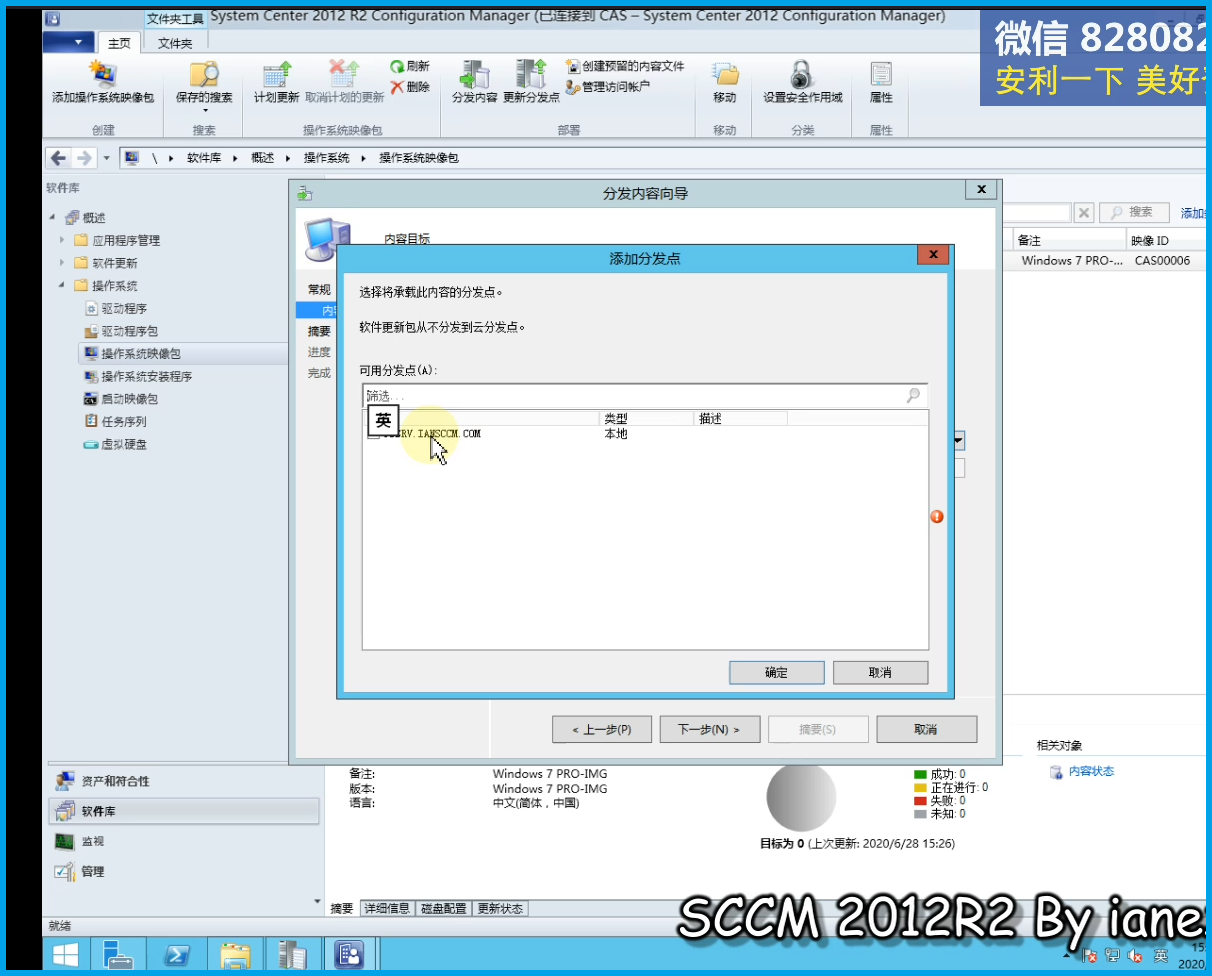
Task: Click the 映像 ID column header
Action: pyautogui.click(x=1166, y=241)
